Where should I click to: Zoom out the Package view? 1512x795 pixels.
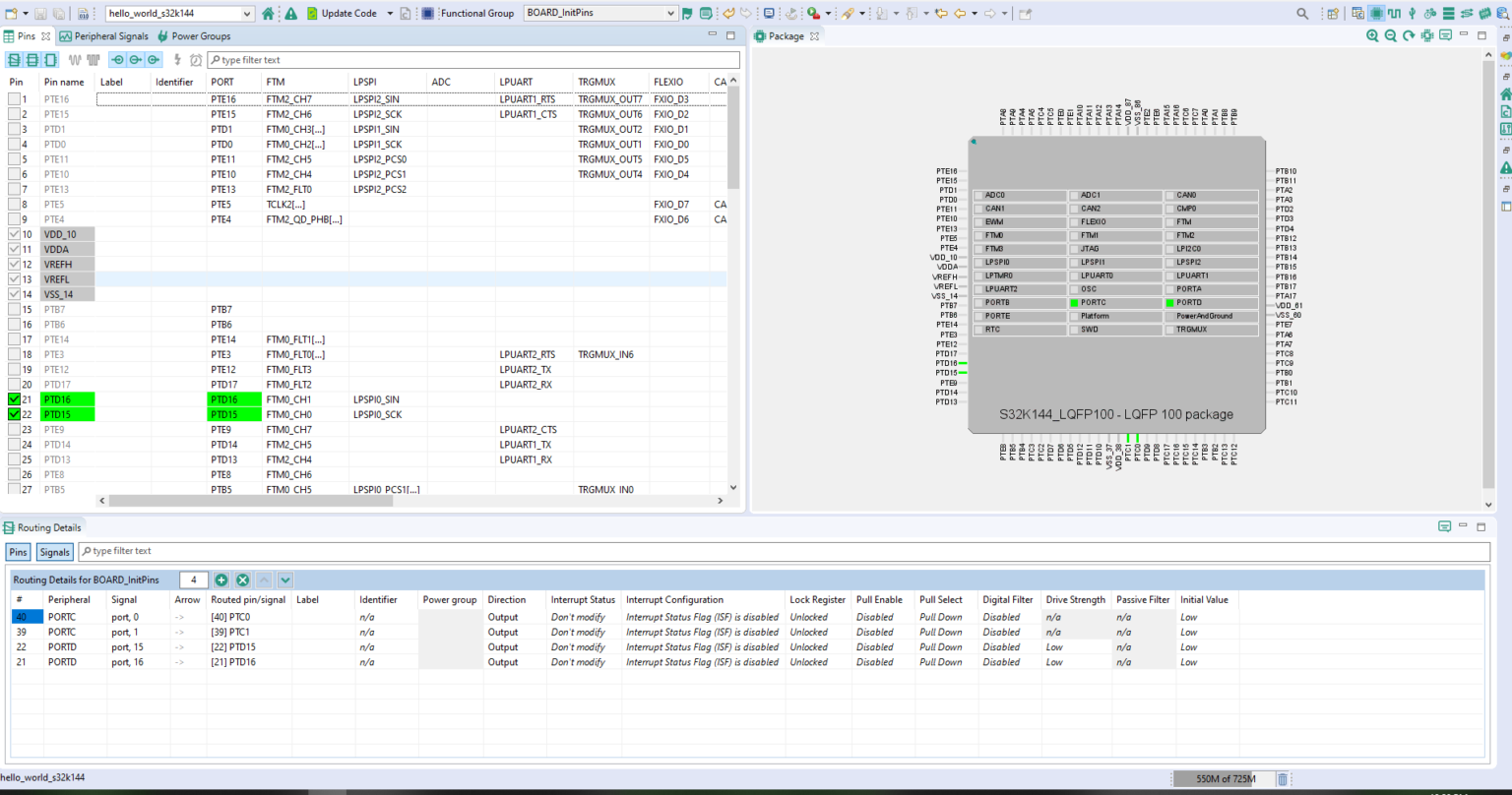[1390, 35]
